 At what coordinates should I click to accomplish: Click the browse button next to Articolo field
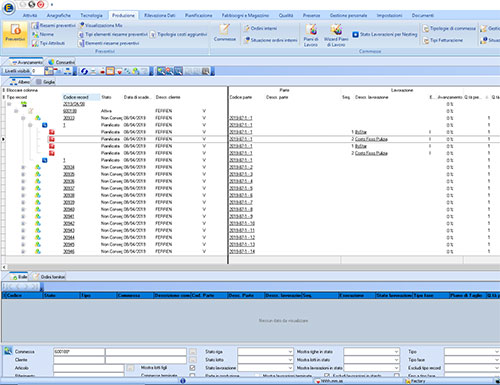(130, 368)
